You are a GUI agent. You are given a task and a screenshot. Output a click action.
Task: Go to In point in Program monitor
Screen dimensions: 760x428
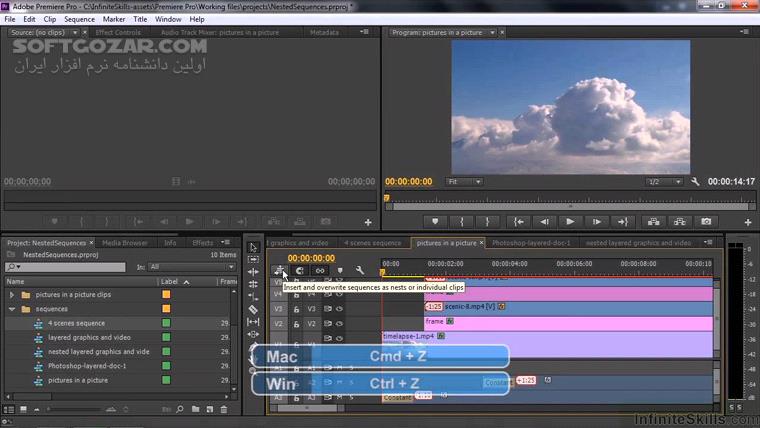pyautogui.click(x=519, y=222)
